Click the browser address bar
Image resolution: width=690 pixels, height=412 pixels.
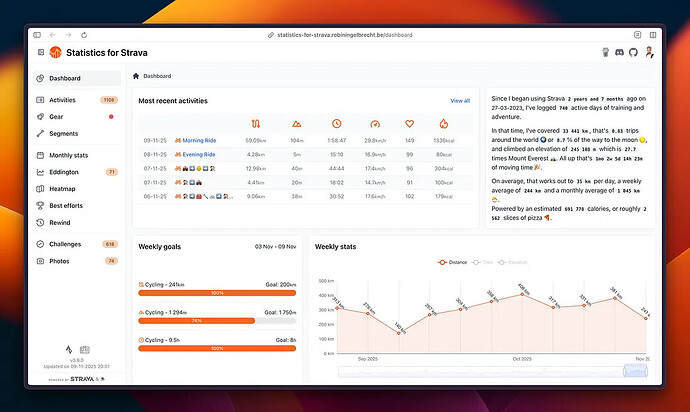345,35
